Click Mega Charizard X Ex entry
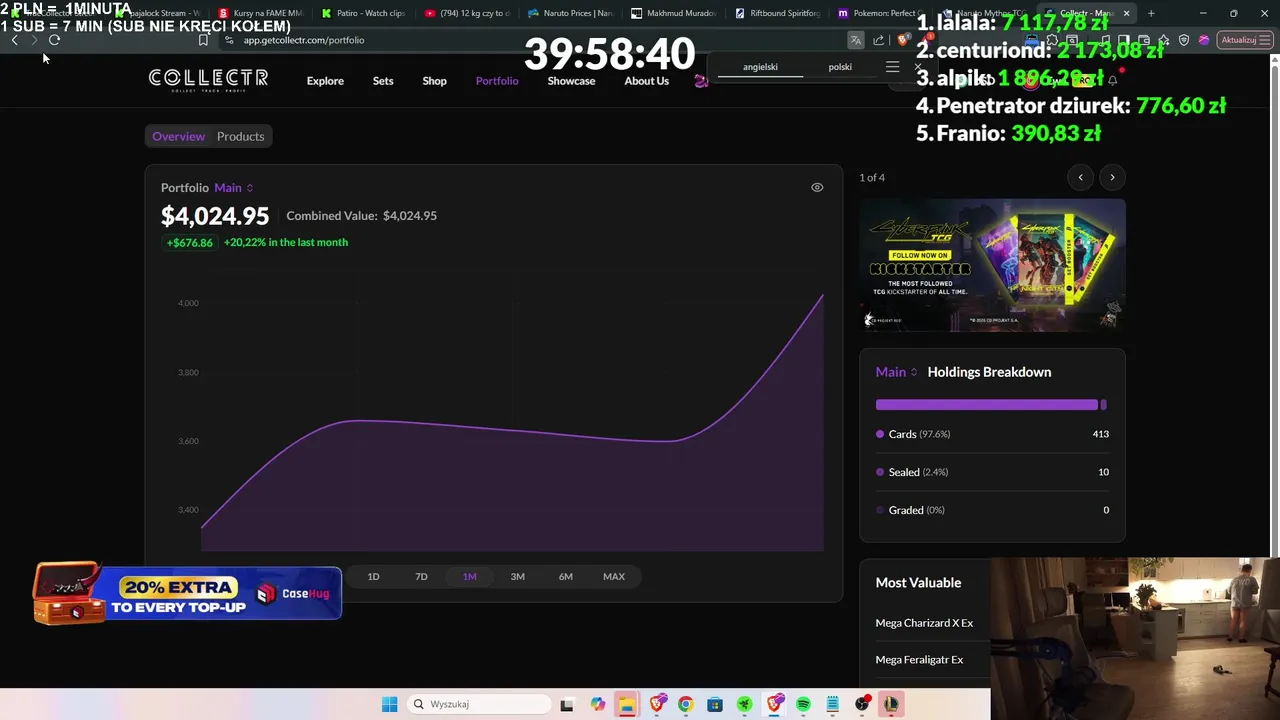This screenshot has height=720, width=1280. (924, 623)
